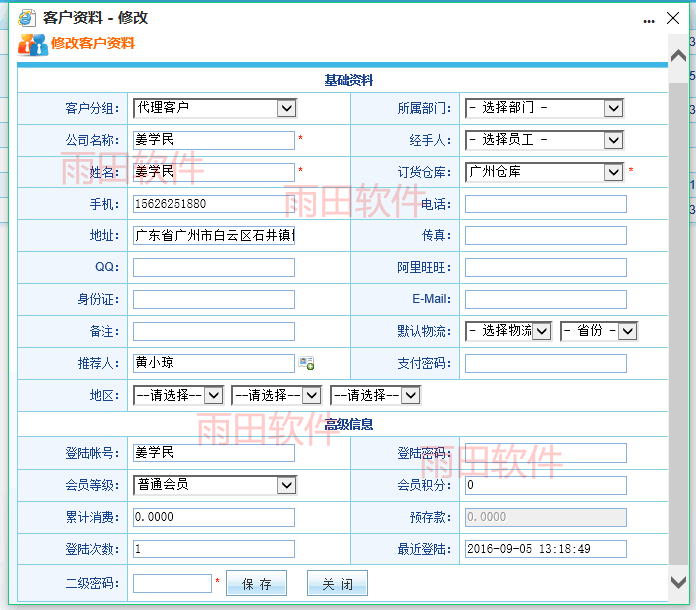Click the 登陆次数 login count field
696x610 pixels.
click(214, 549)
